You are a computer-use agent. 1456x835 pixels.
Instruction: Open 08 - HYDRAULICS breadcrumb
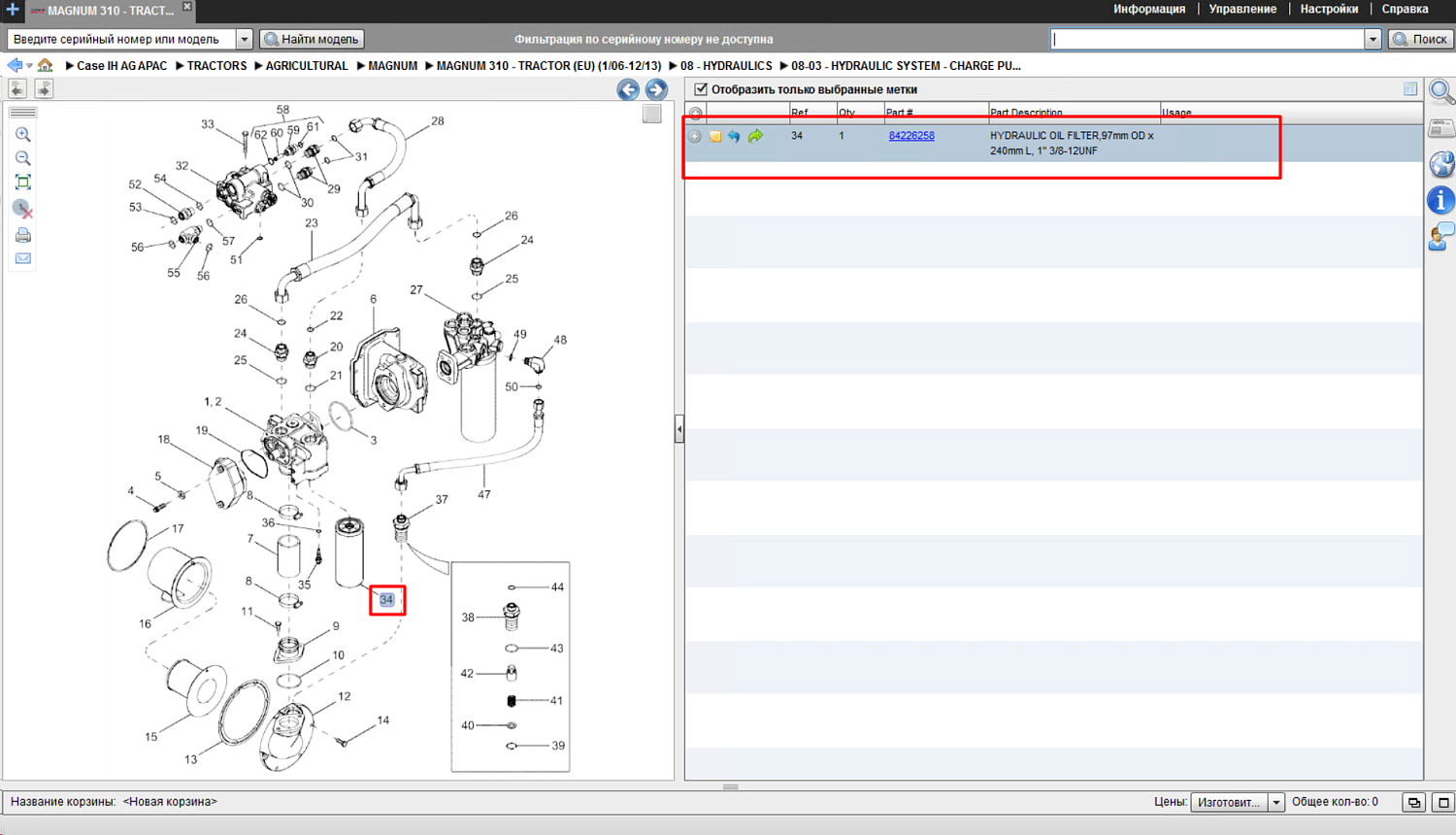(x=726, y=66)
